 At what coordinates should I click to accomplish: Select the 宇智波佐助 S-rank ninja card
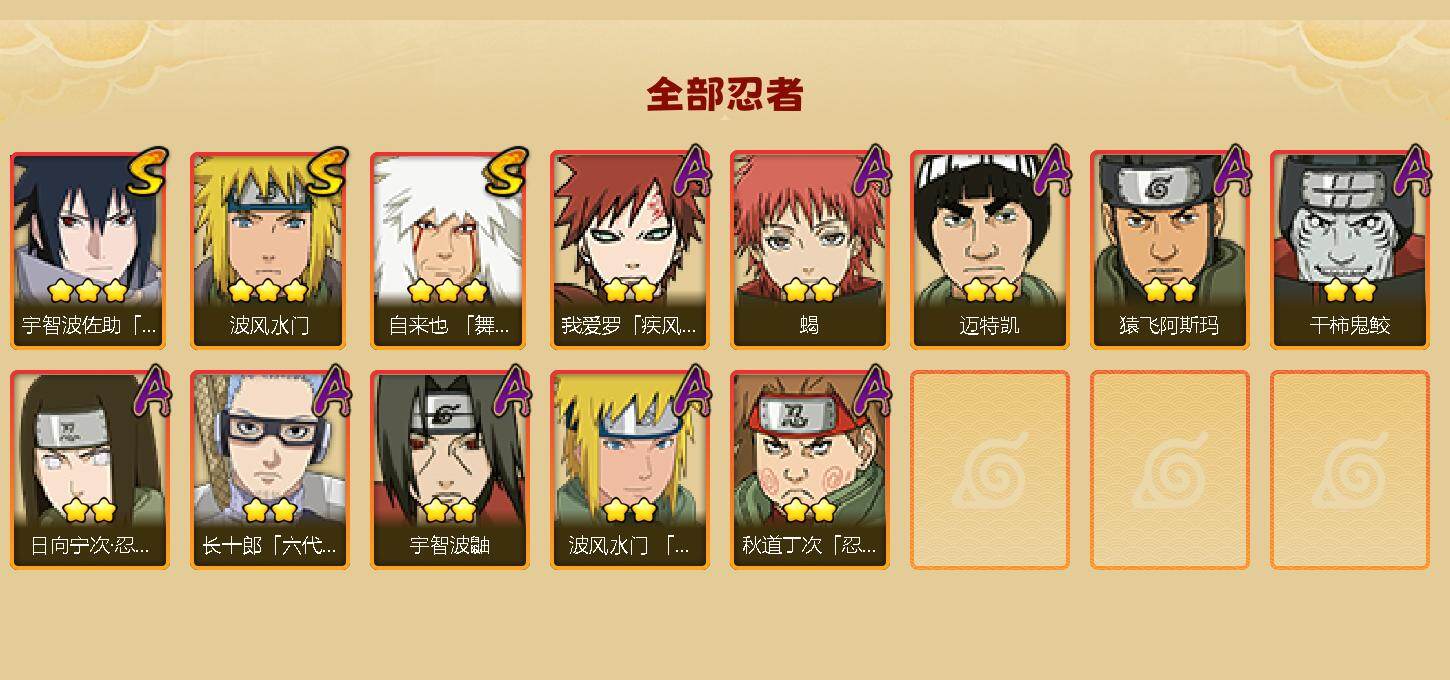coord(90,250)
